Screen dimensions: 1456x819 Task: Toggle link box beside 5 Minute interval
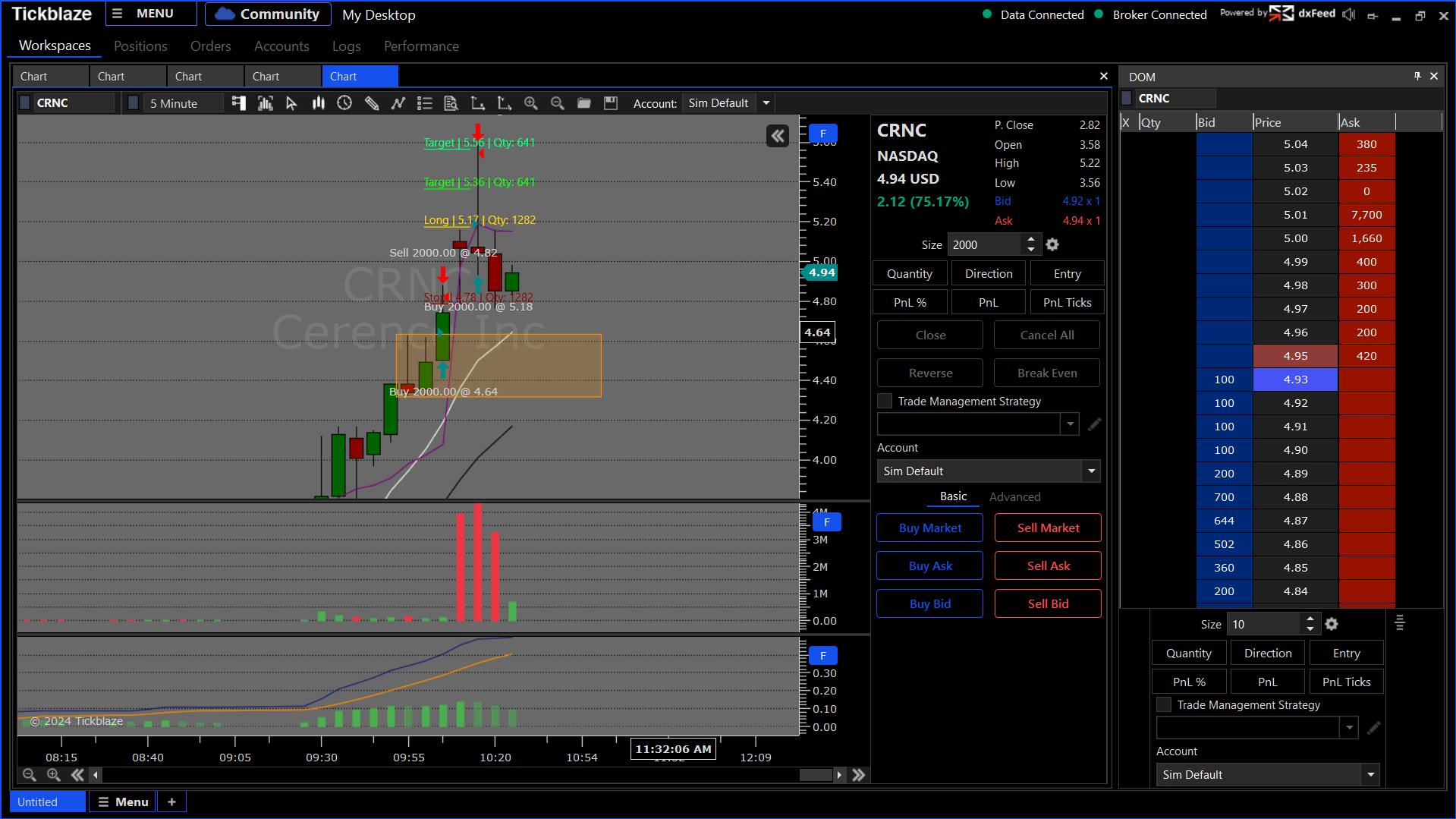[134, 102]
